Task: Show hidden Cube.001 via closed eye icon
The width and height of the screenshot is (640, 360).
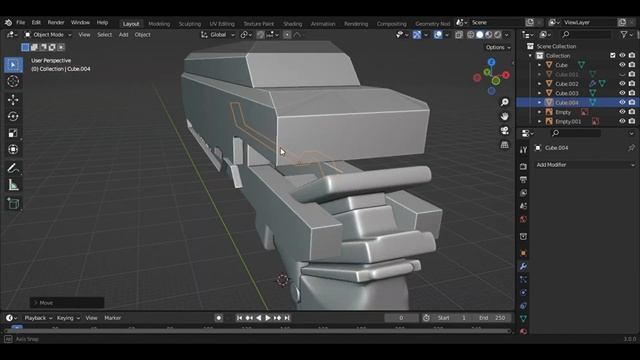Action: (x=622, y=74)
